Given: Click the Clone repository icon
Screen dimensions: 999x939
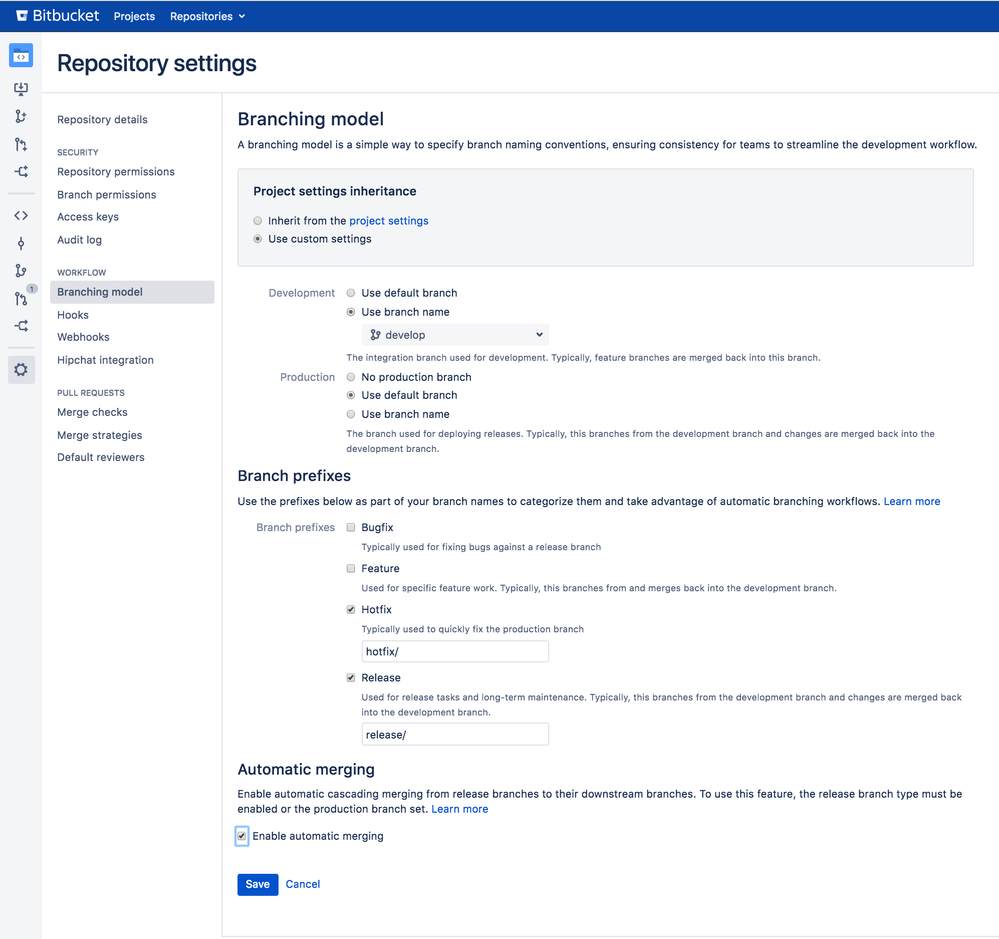Looking at the screenshot, I should click(x=21, y=89).
